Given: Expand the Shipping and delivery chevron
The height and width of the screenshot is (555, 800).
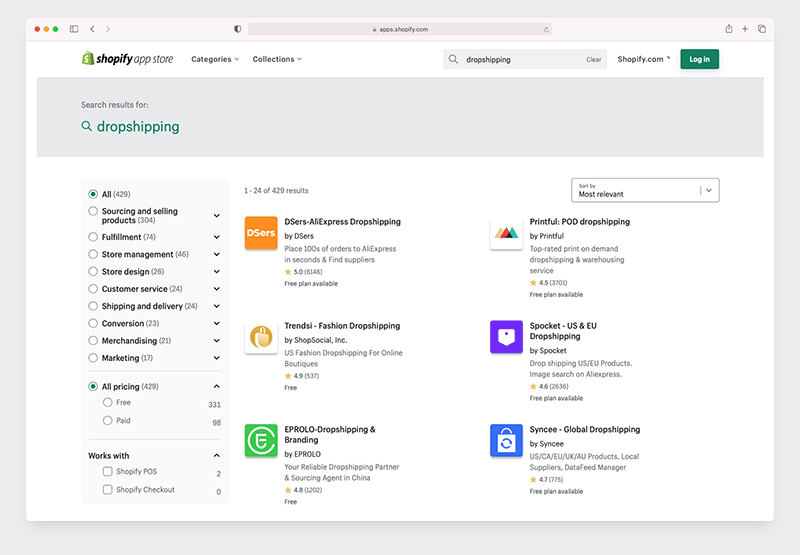Looking at the screenshot, I should coord(217,307).
